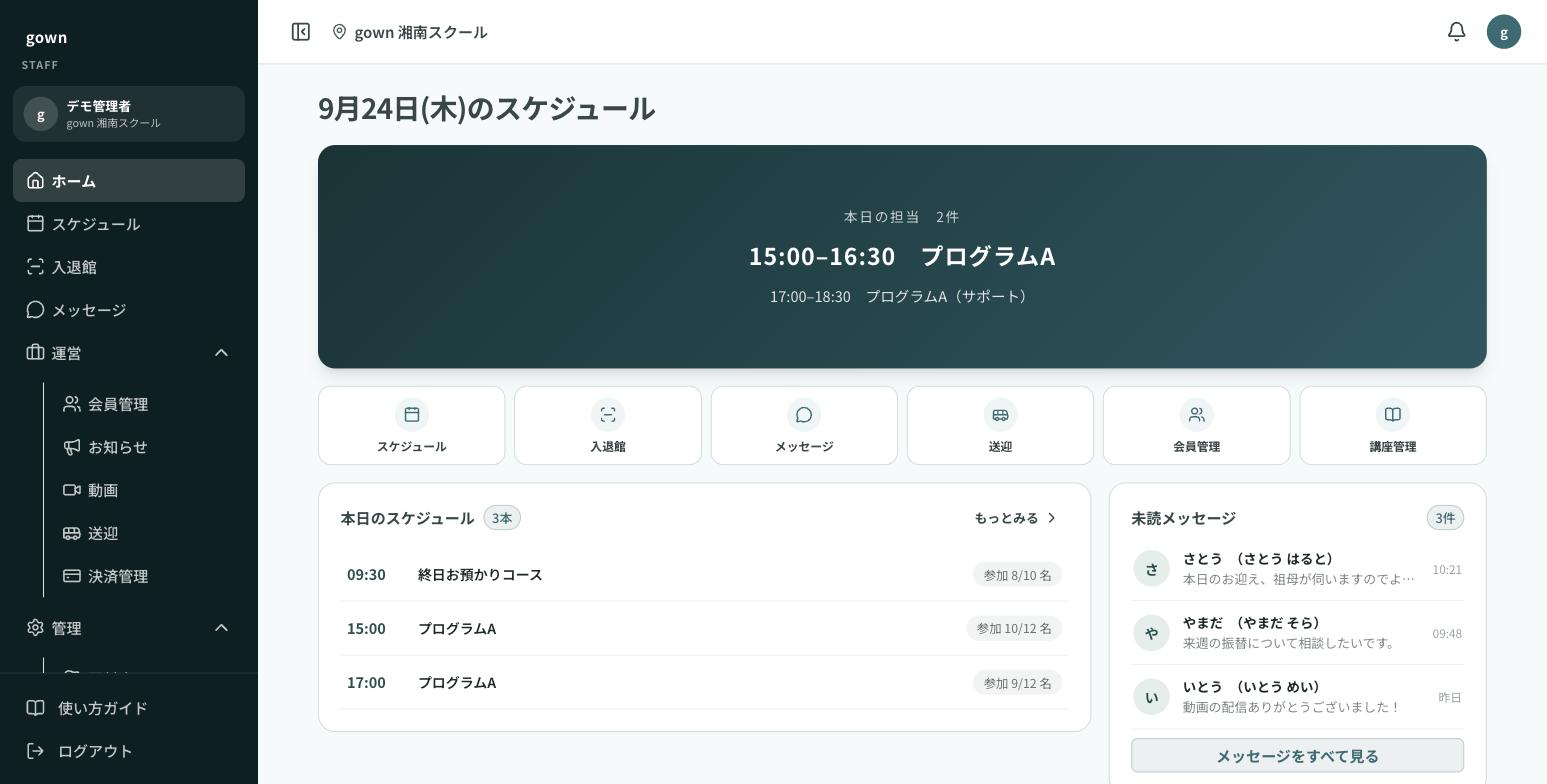The width and height of the screenshot is (1547, 784).
Task: Click the calendar icon next to スケジュール in sidebar
Action: click(x=36, y=224)
